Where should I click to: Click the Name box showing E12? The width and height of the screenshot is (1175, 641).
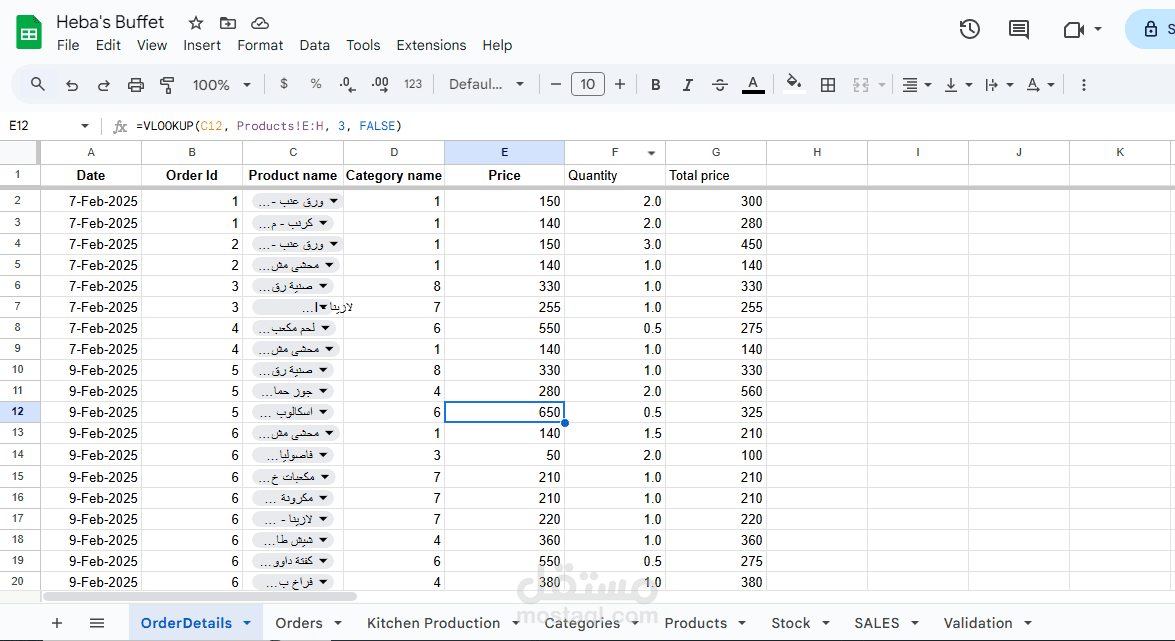(x=48, y=126)
